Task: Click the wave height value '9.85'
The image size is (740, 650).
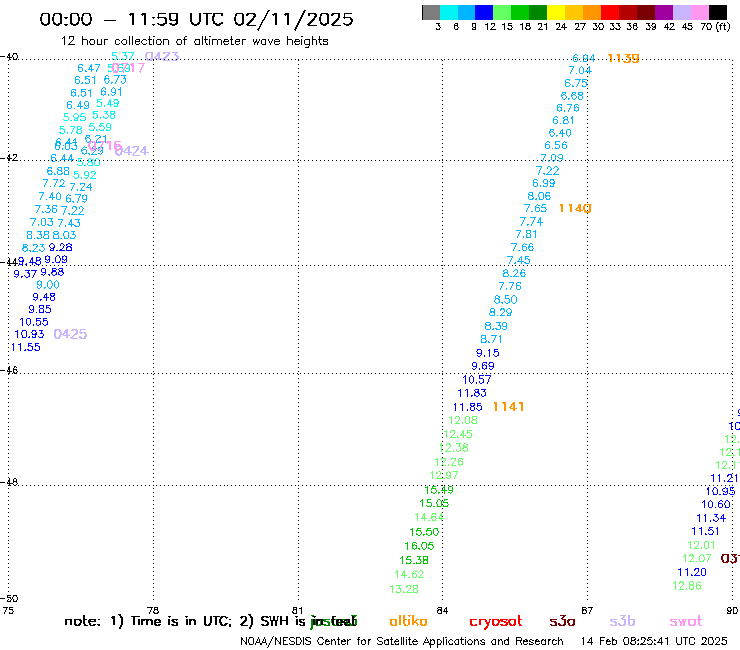Action: [x=40, y=309]
